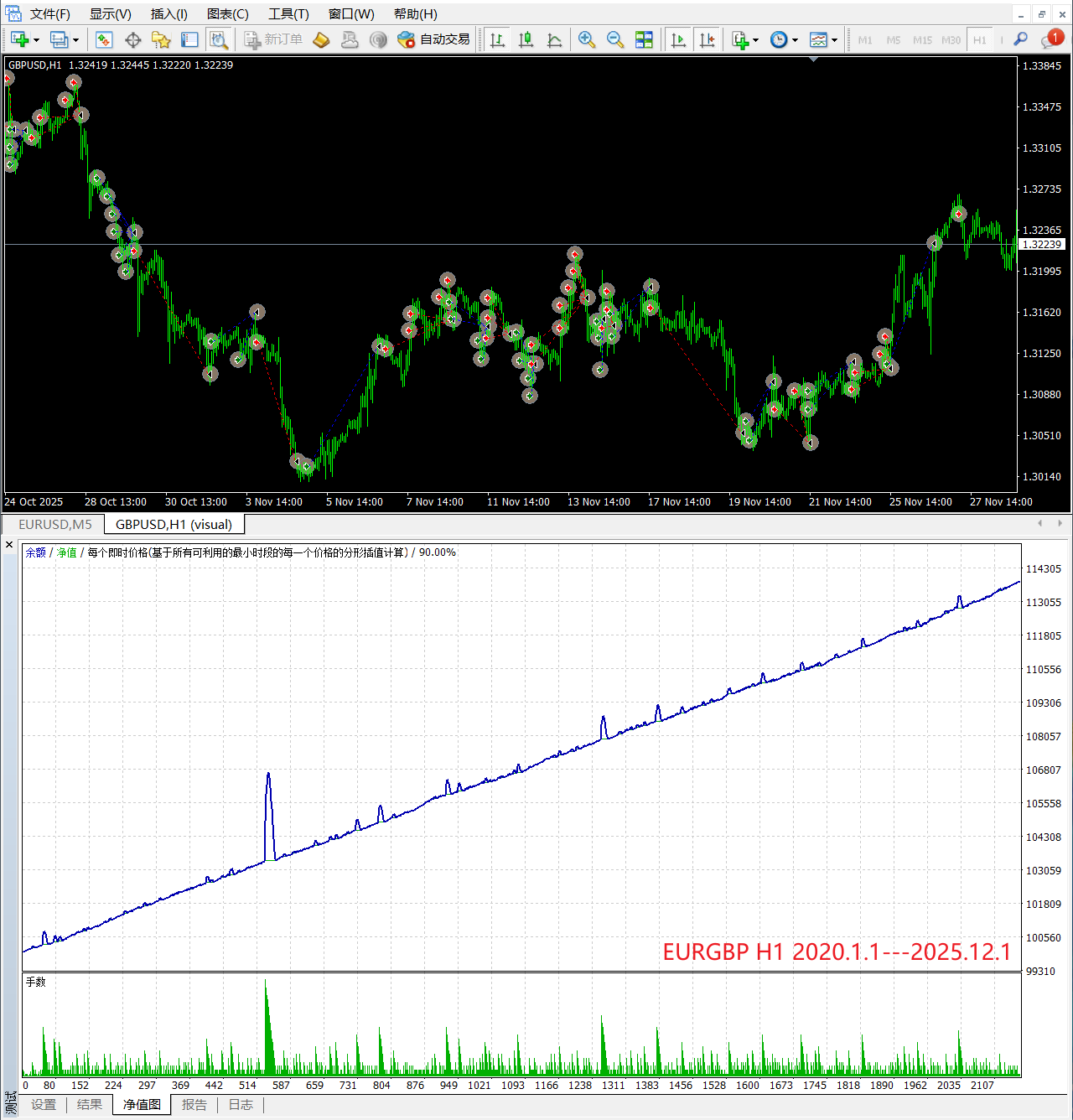Click the search magnifier icon

(x=1020, y=39)
